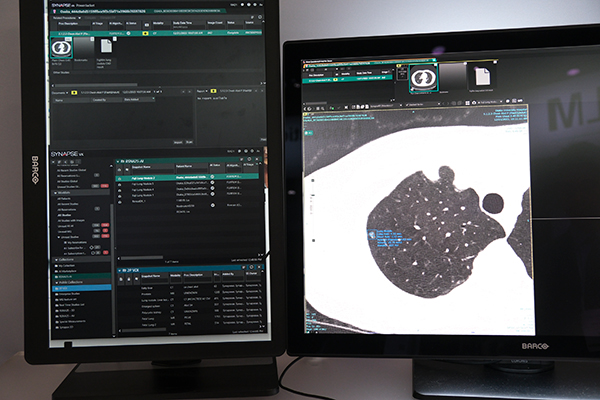Select the document file icon thumbnail
This screenshot has width=600, height=400.
pos(105,48)
